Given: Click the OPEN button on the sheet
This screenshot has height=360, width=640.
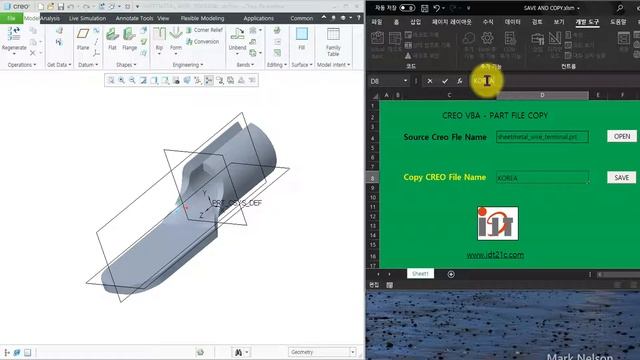Looking at the screenshot, I should click(622, 136).
